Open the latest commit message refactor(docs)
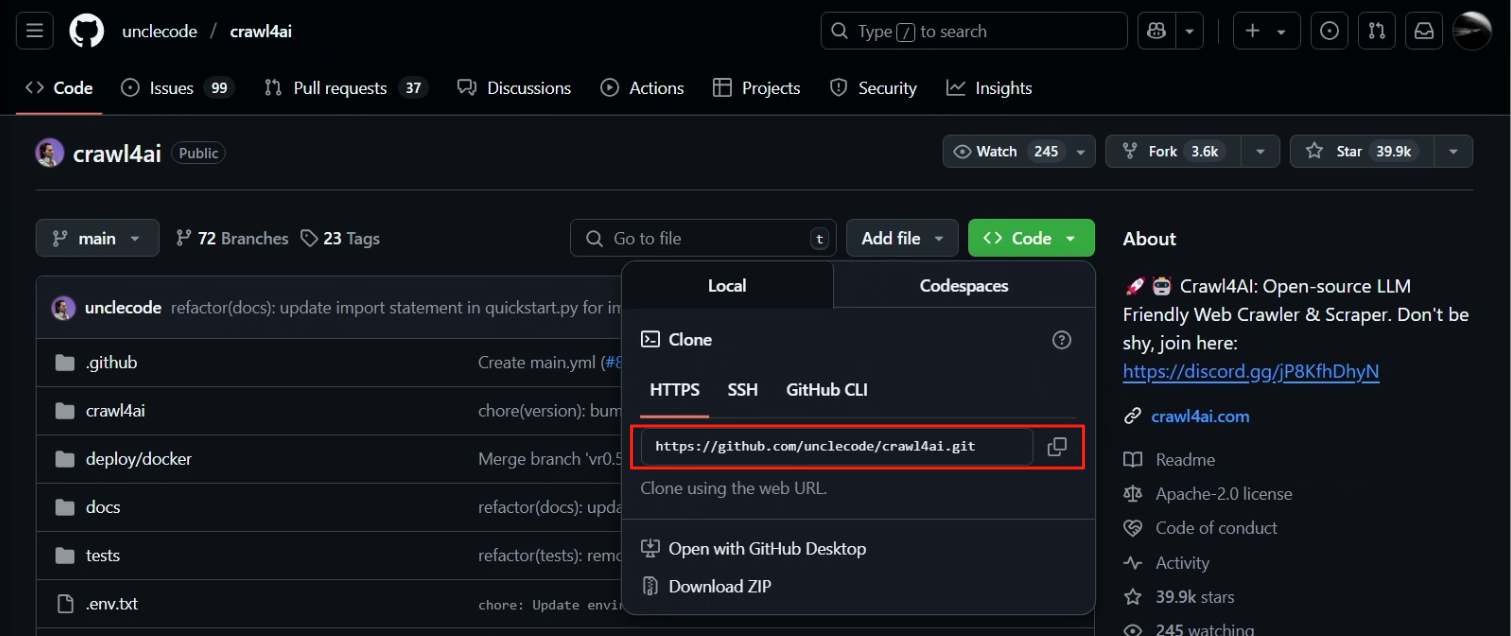Image resolution: width=1511 pixels, height=636 pixels. tap(396, 307)
